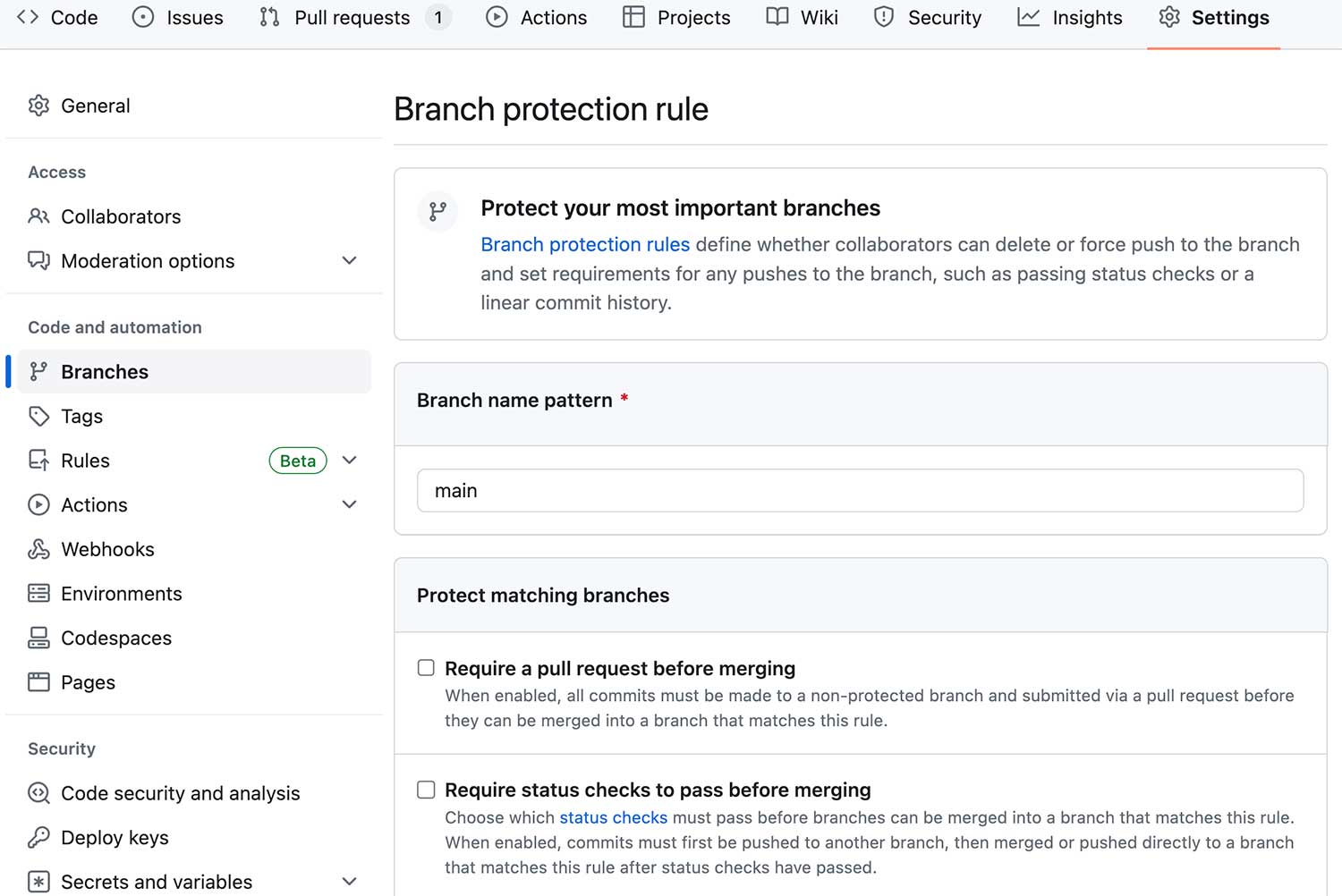
Task: Check Require status checks to pass
Action: pos(426,790)
